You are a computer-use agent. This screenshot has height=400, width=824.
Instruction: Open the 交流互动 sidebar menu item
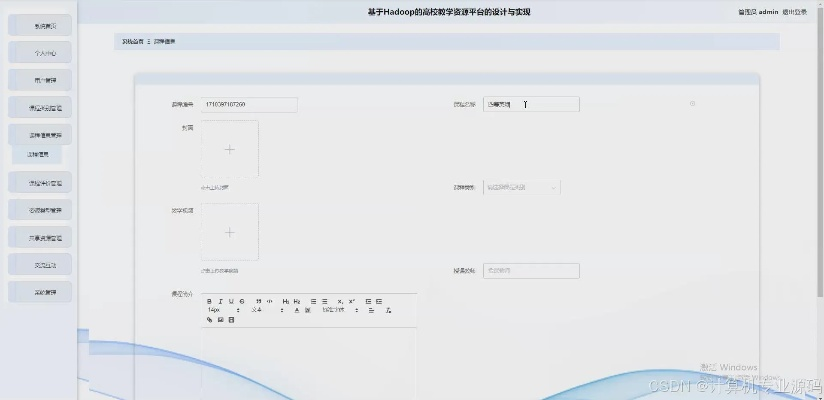[40, 265]
